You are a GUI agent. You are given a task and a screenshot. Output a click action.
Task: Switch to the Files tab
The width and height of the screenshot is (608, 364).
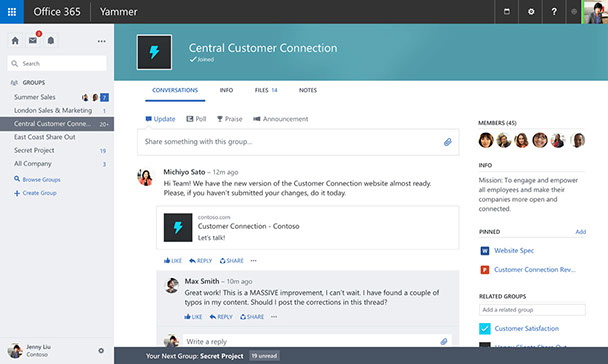(266, 90)
